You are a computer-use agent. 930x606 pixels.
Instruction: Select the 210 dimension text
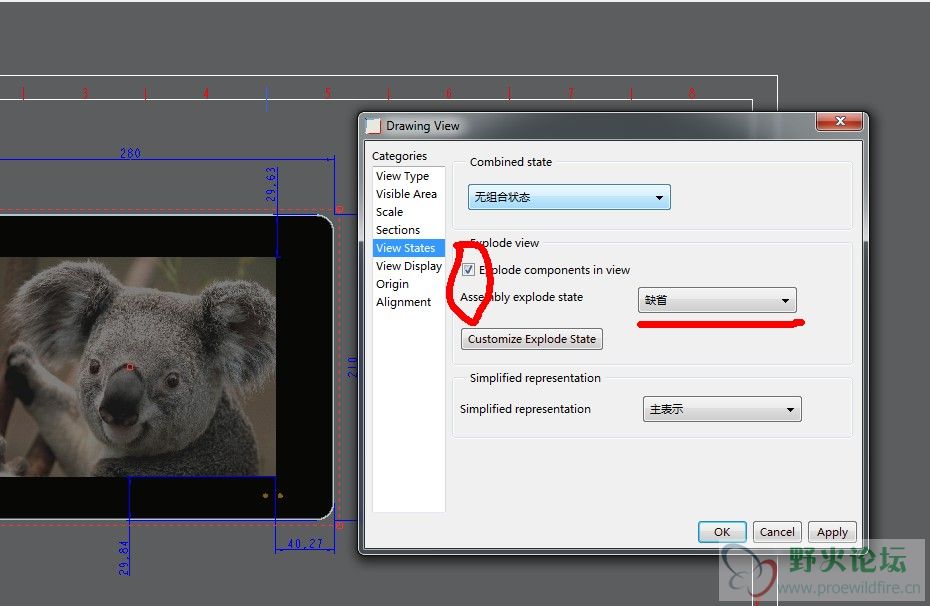point(352,367)
